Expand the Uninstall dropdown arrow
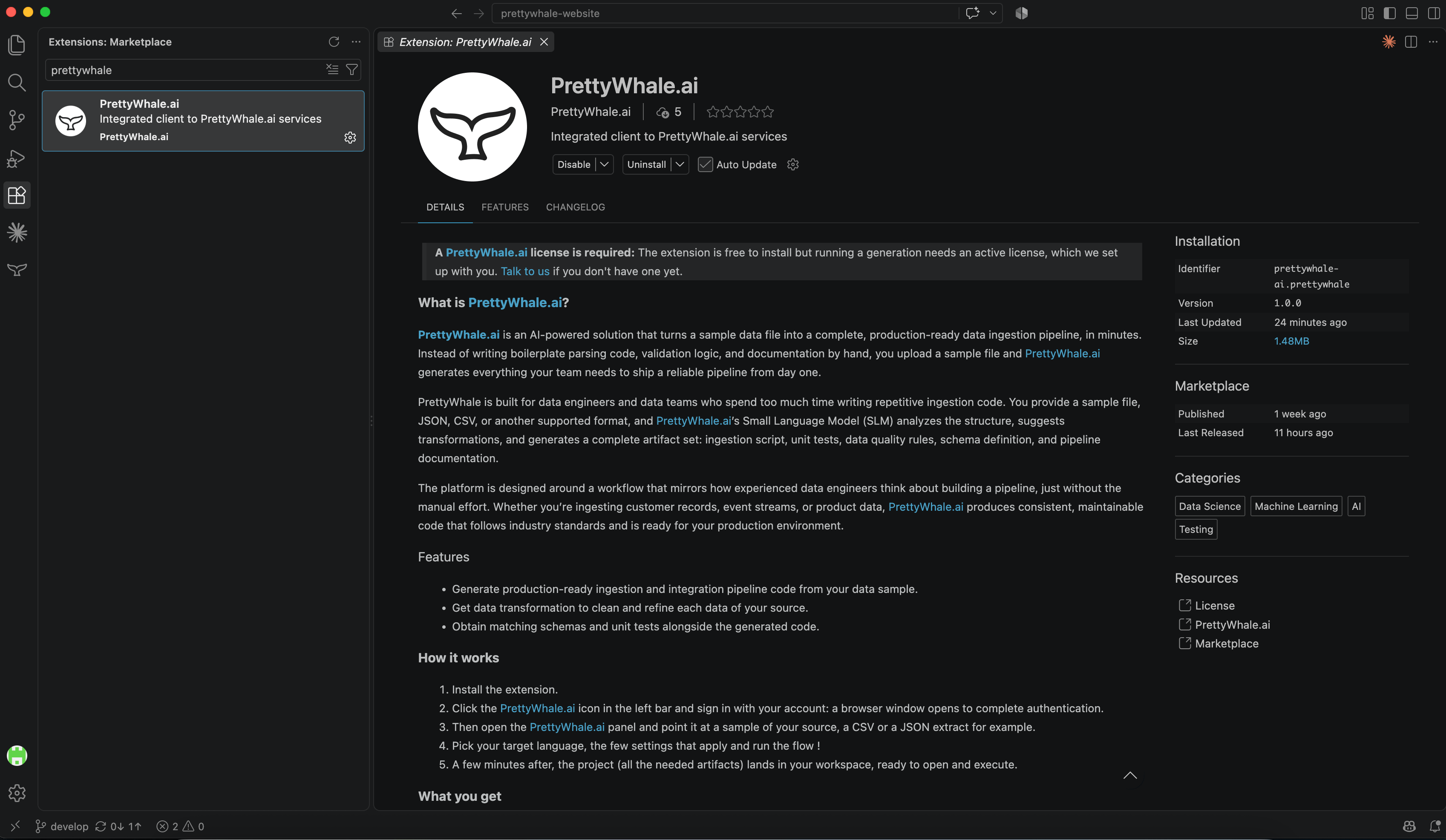Image resolution: width=1446 pixels, height=840 pixels. [x=680, y=165]
